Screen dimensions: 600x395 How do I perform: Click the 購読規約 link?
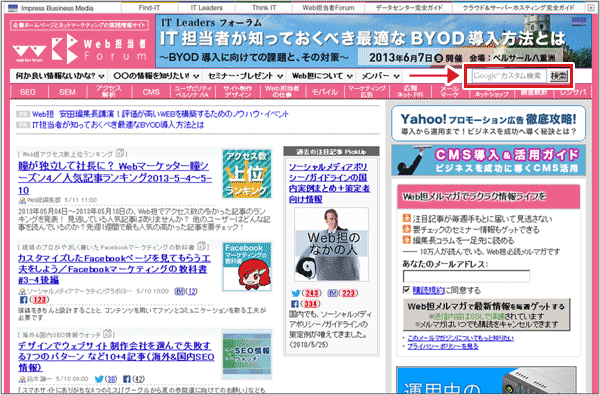point(429,290)
